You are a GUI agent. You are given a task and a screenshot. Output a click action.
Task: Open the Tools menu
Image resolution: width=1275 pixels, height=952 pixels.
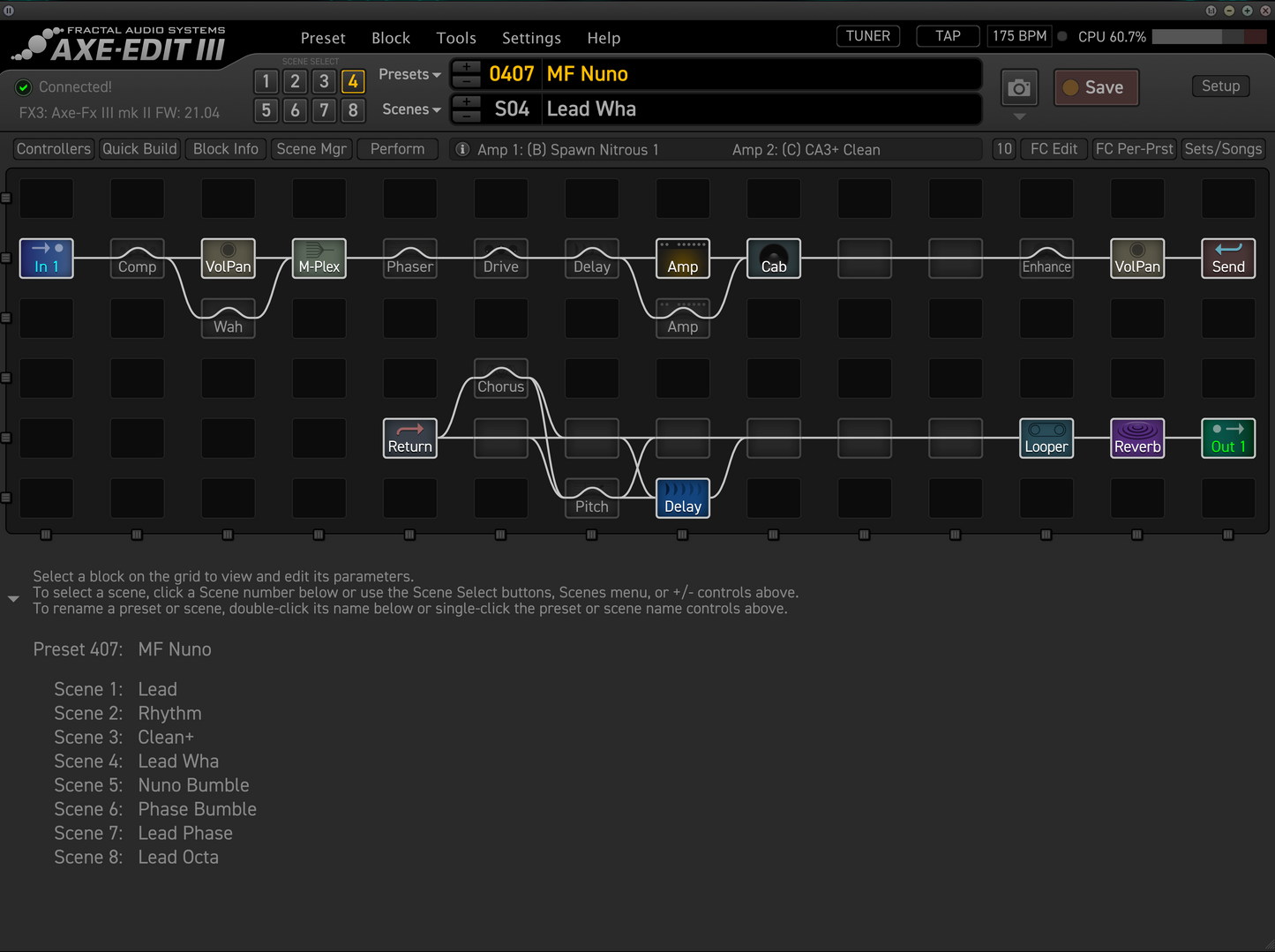point(456,38)
